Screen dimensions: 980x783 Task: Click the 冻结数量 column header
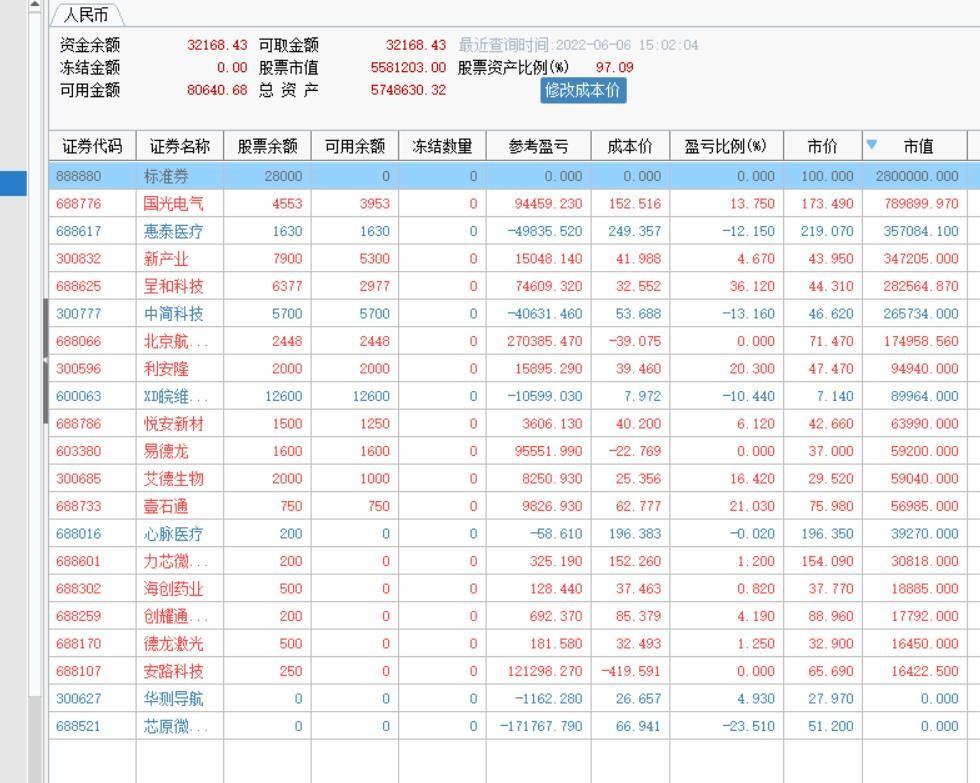pos(442,146)
